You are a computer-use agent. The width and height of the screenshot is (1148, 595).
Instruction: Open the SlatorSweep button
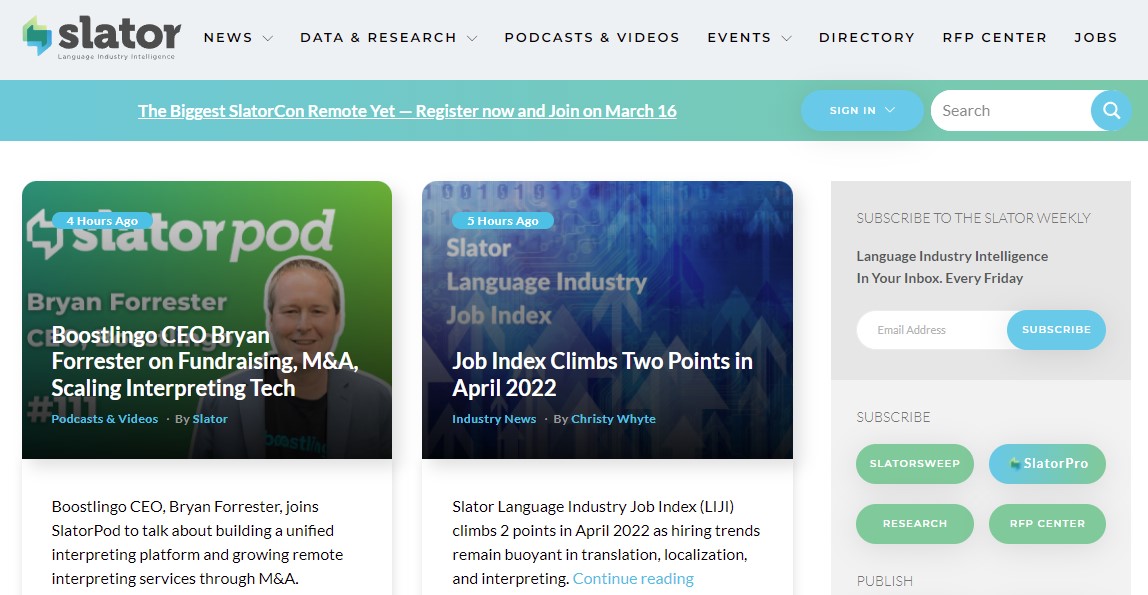[x=914, y=463]
